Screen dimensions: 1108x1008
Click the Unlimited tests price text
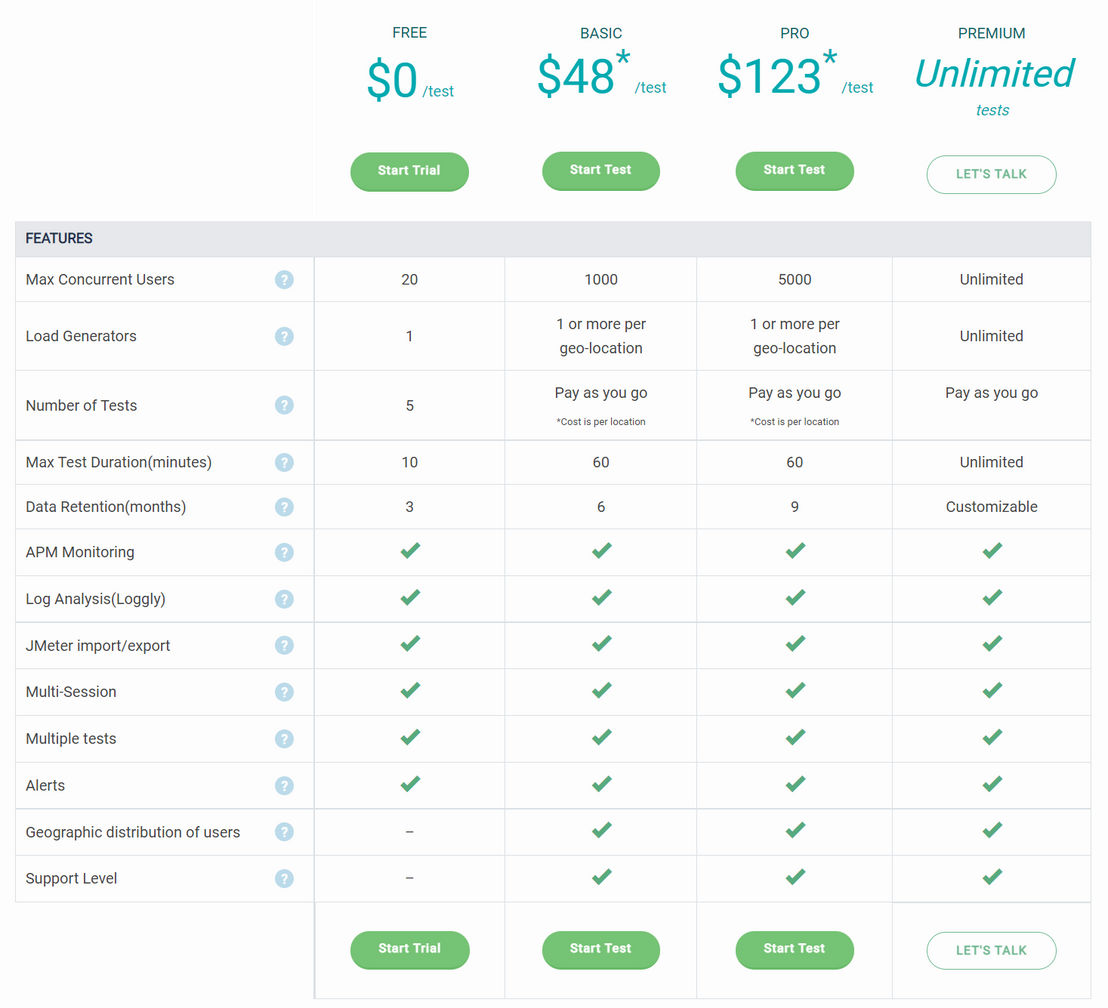pos(994,86)
